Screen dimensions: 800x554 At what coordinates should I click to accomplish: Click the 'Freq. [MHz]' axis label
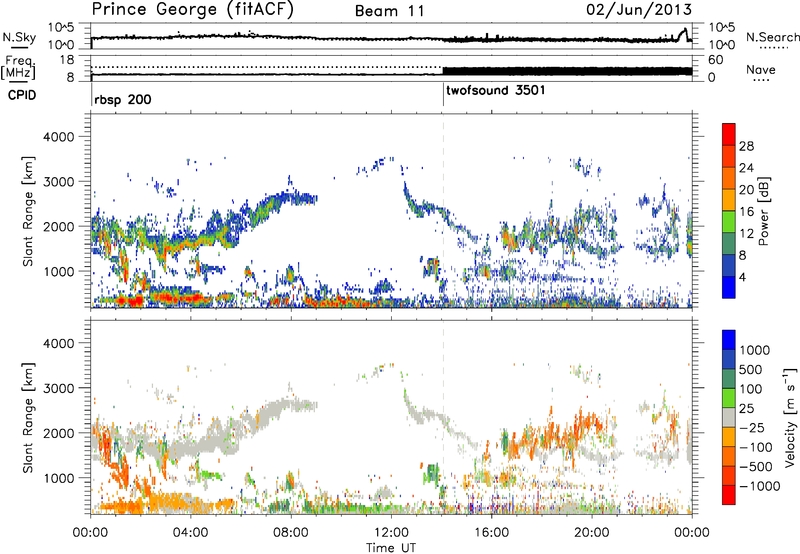[x=18, y=67]
